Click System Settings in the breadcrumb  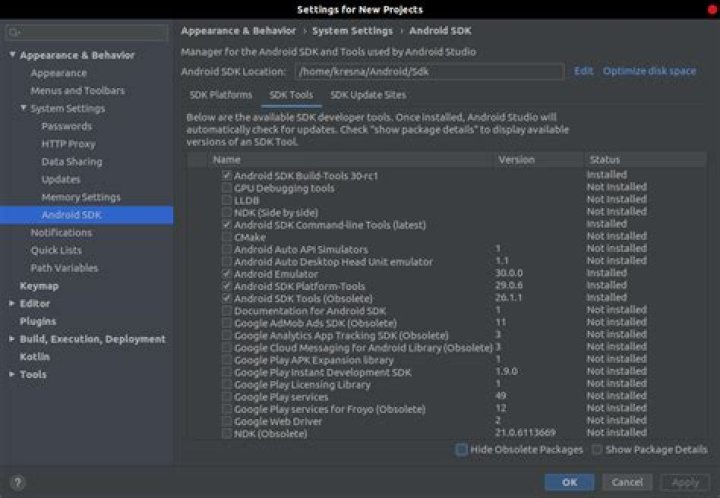(x=353, y=31)
